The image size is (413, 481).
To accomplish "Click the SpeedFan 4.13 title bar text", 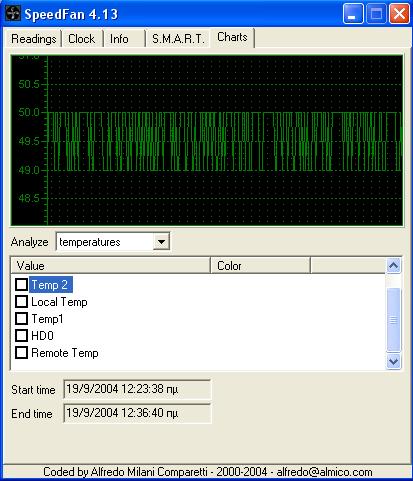I will pos(71,14).
